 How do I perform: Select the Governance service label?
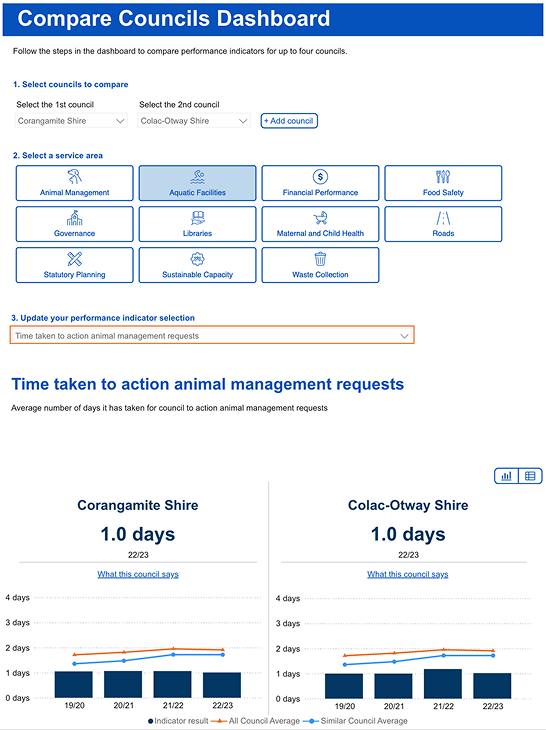(74, 233)
